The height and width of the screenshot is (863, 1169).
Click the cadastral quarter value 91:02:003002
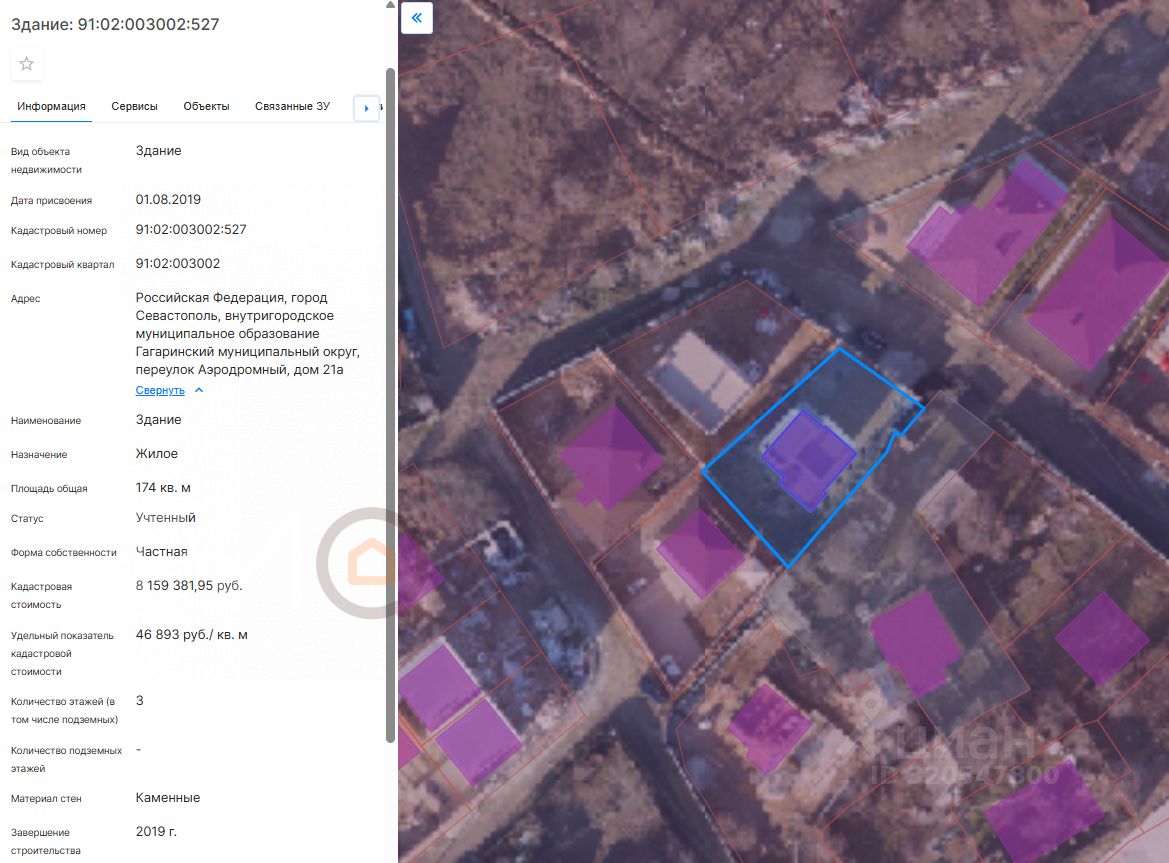click(x=177, y=264)
